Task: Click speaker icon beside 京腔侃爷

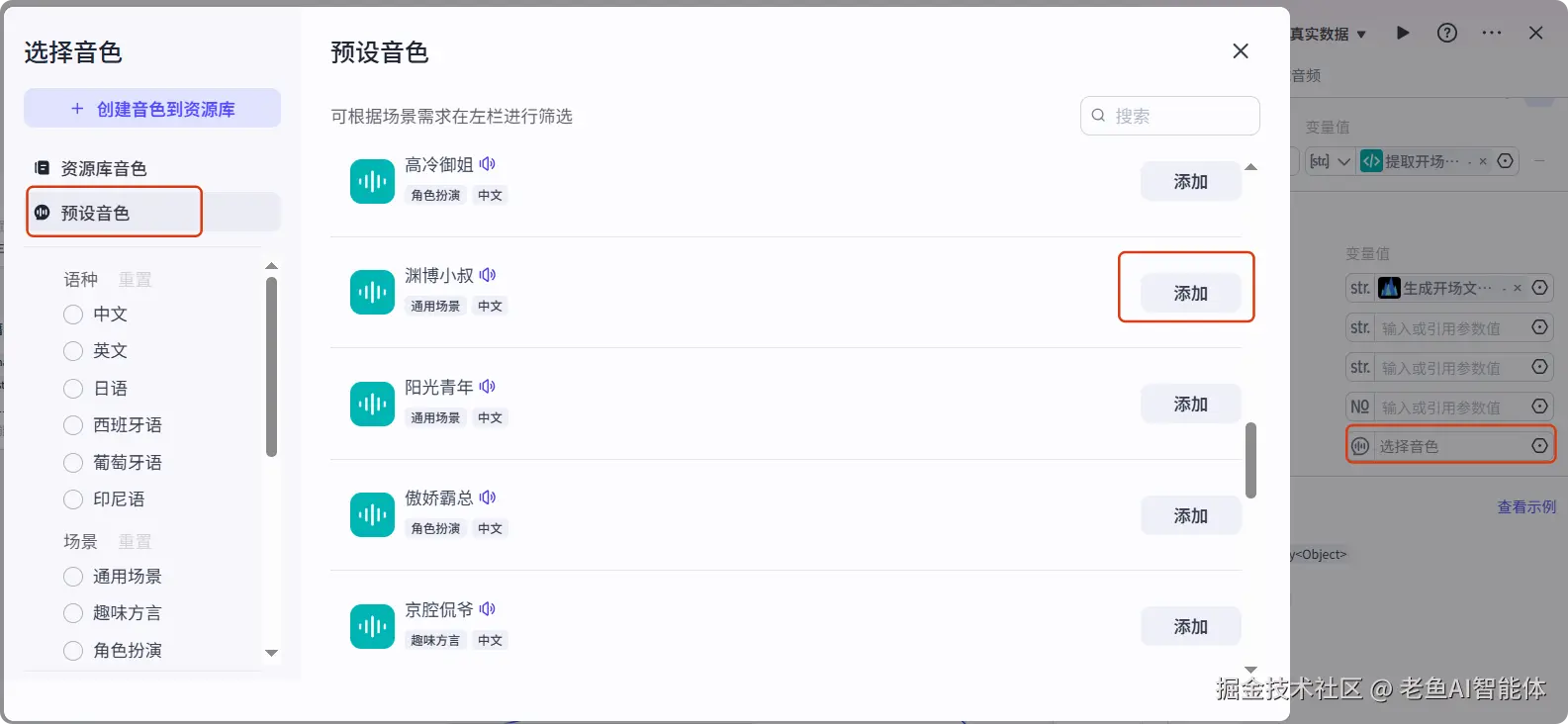Action: [488, 609]
